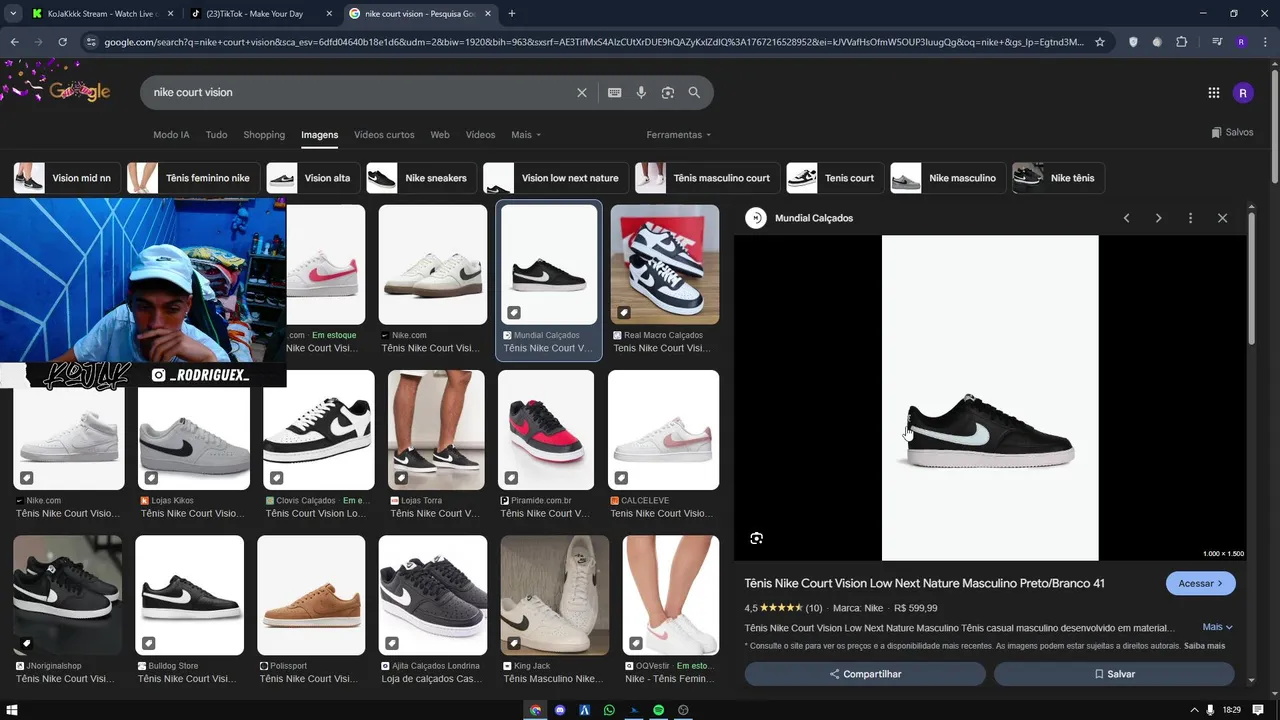Open Chrome extensions puzzle icon
This screenshot has height=720, width=1280.
coord(1182,42)
